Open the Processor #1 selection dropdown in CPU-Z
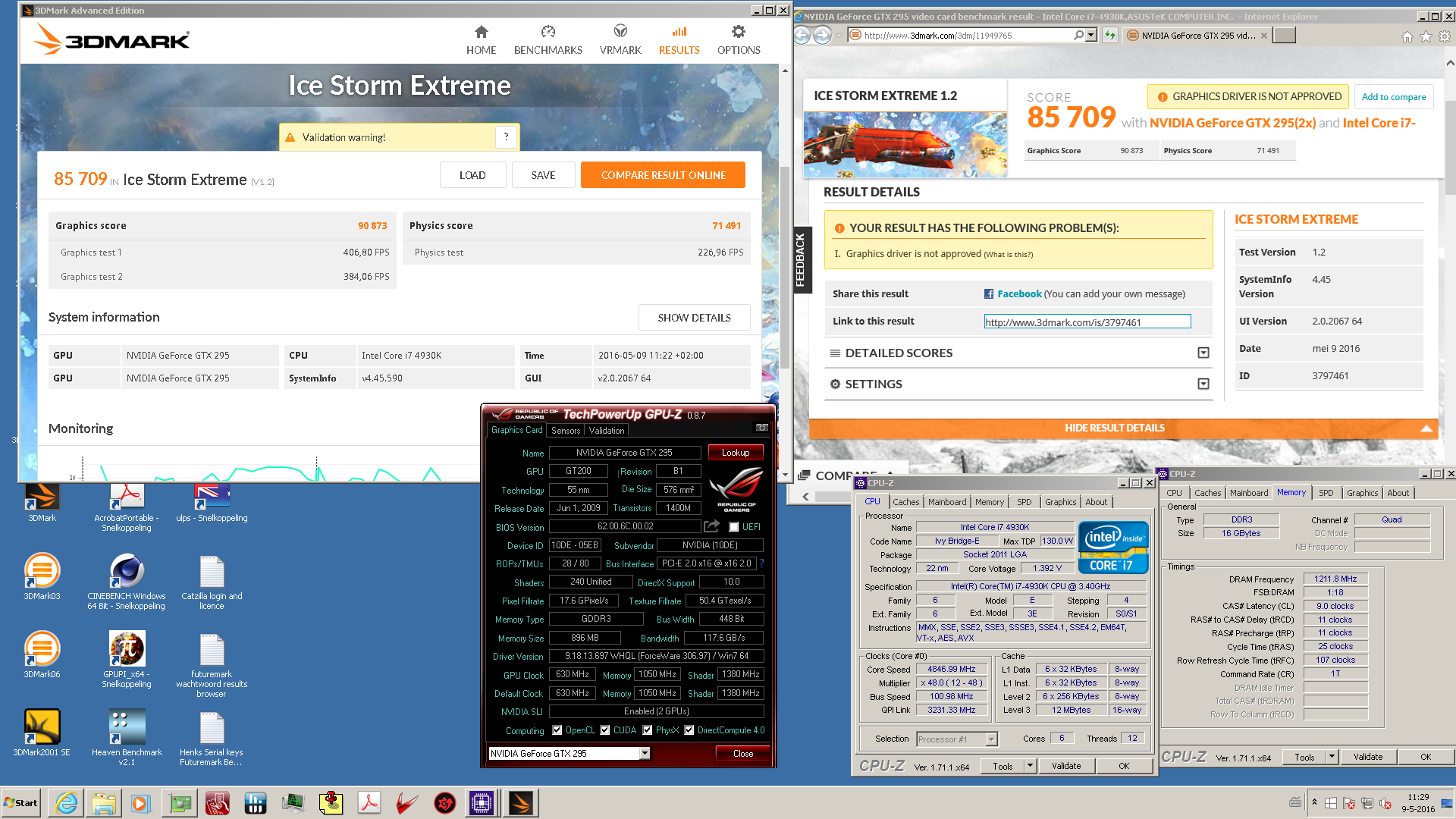The height and width of the screenshot is (819, 1456). (x=991, y=739)
